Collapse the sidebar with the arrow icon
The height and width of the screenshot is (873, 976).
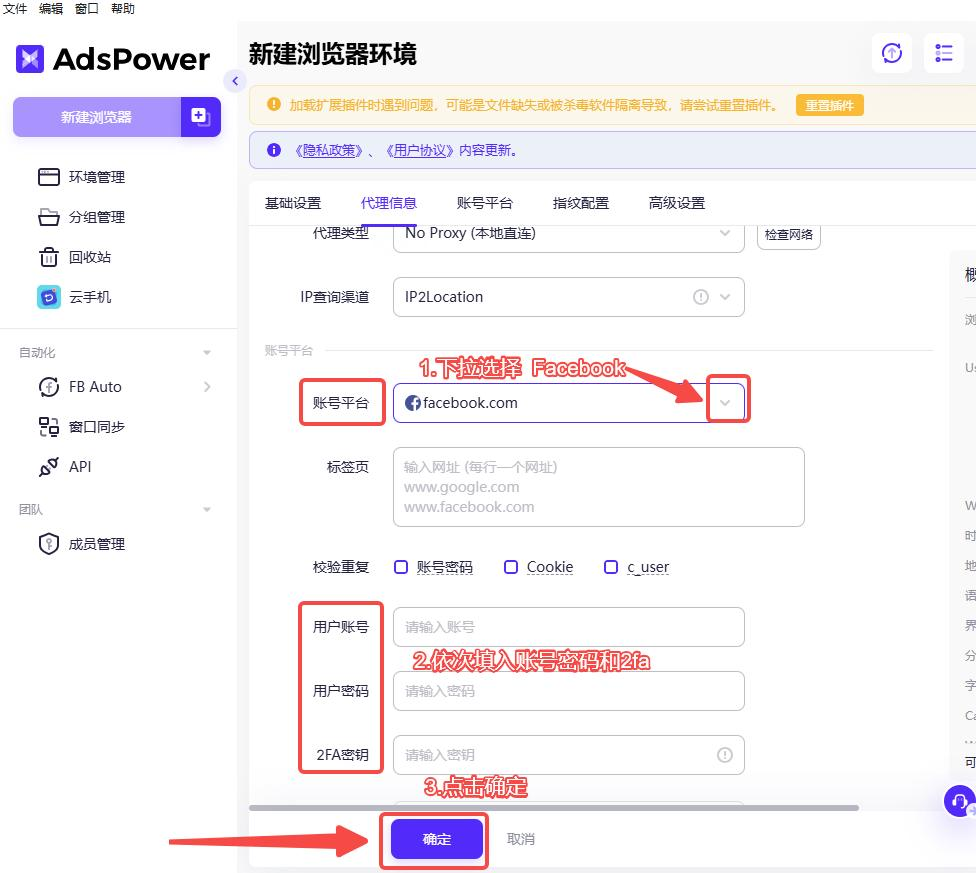click(235, 81)
